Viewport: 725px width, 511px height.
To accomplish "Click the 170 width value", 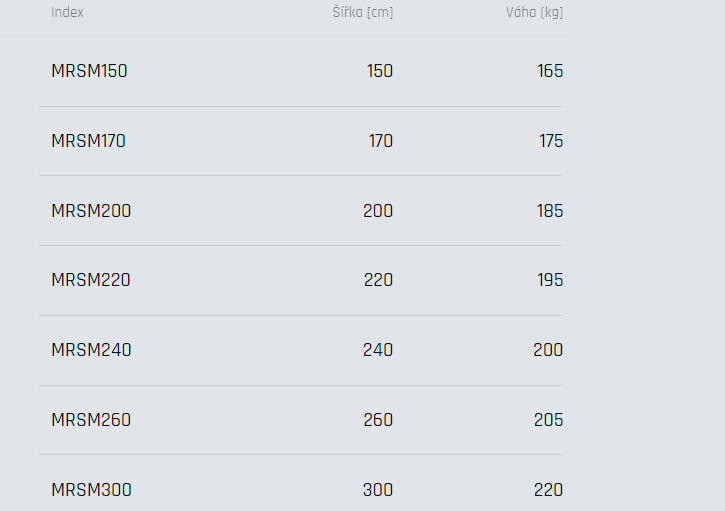I will tap(381, 141).
